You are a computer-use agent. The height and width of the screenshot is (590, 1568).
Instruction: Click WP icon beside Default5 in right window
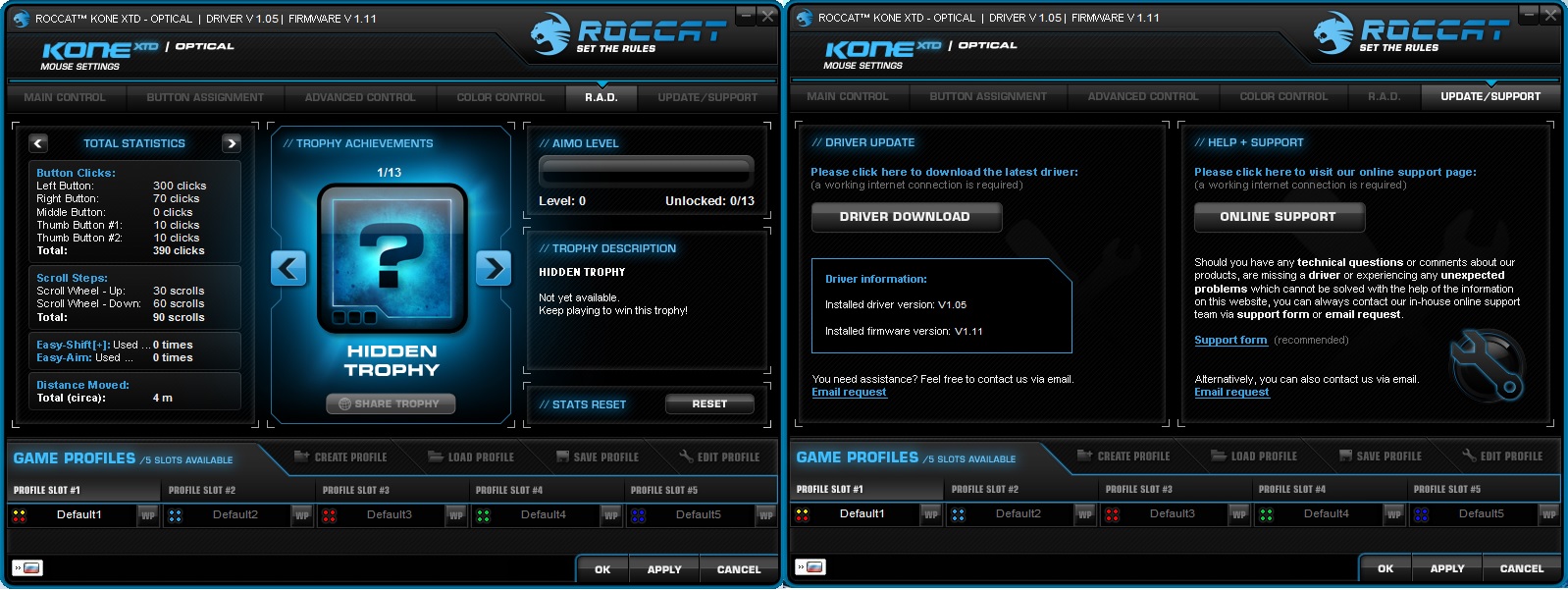coord(1548,513)
